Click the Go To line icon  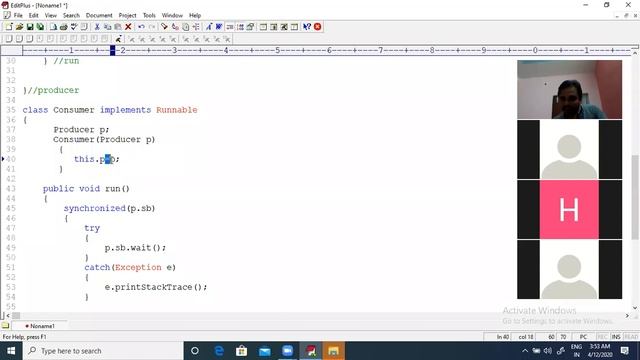tap(196, 27)
